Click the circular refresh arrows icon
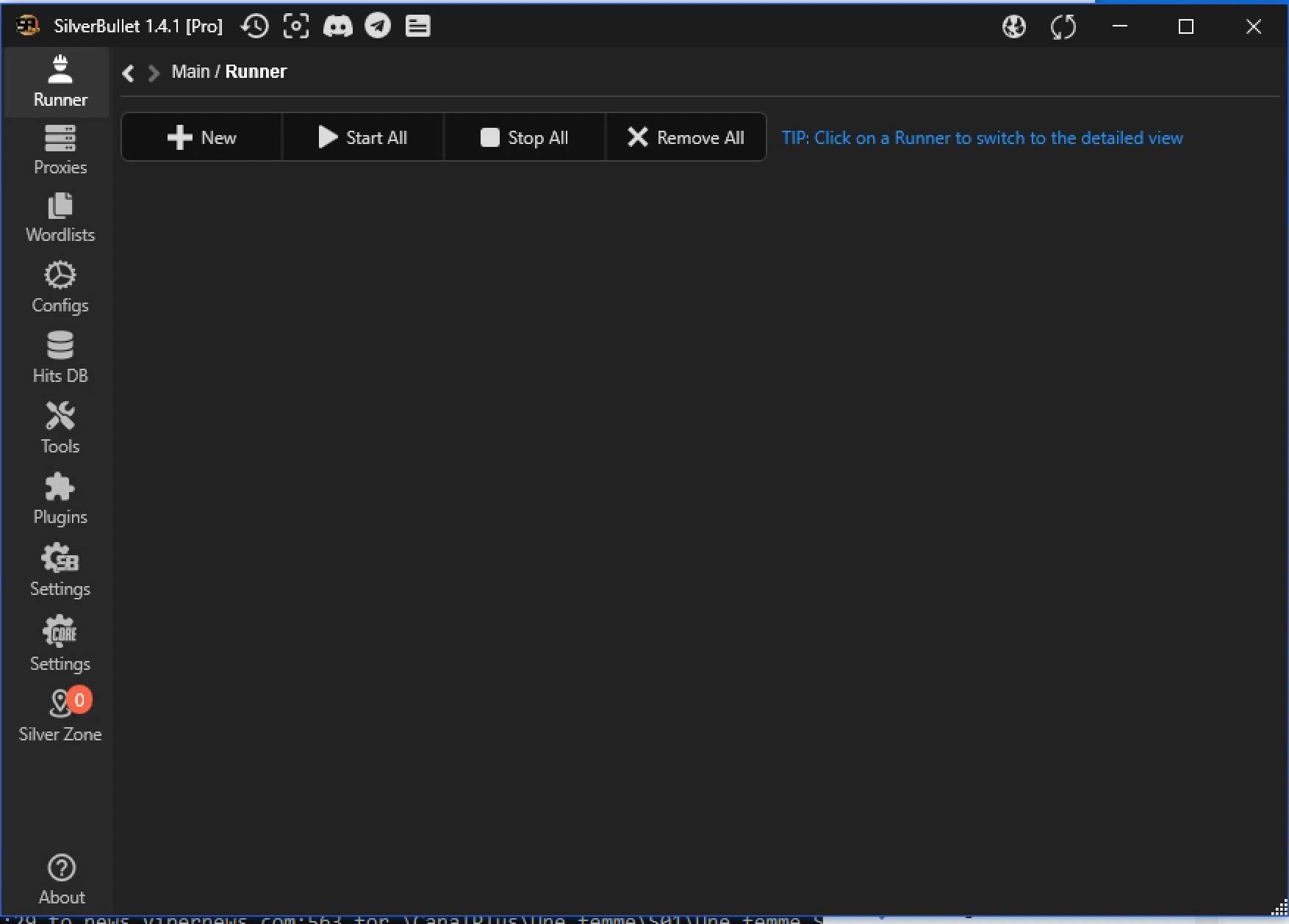 (1063, 27)
